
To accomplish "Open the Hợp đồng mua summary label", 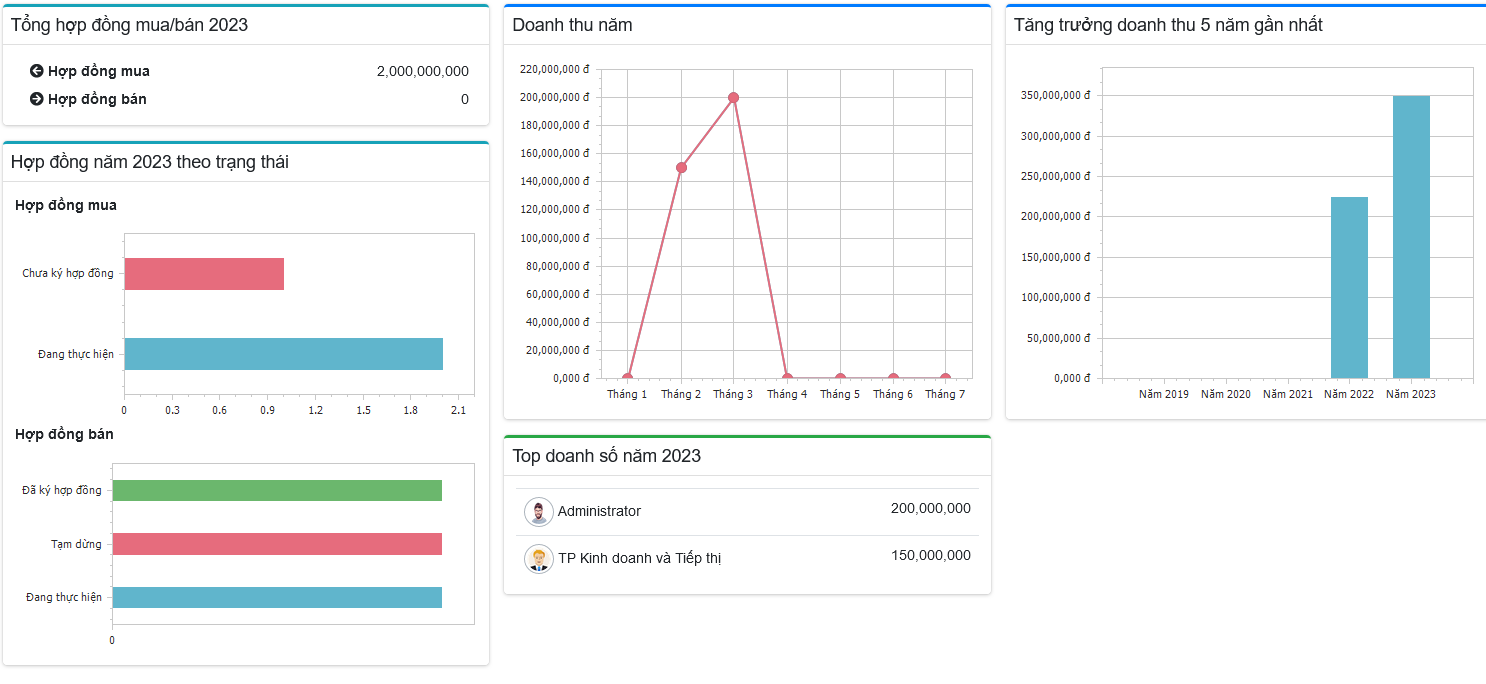I will (x=99, y=71).
